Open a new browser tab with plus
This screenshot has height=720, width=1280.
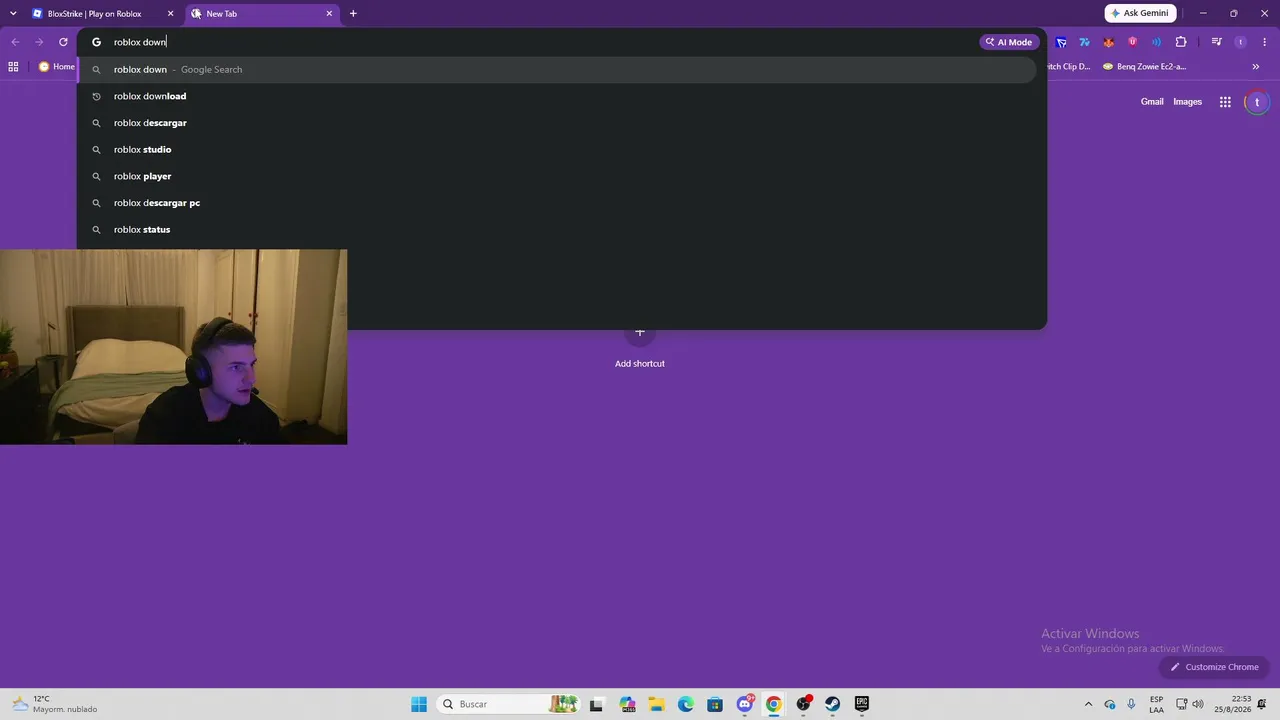point(353,14)
